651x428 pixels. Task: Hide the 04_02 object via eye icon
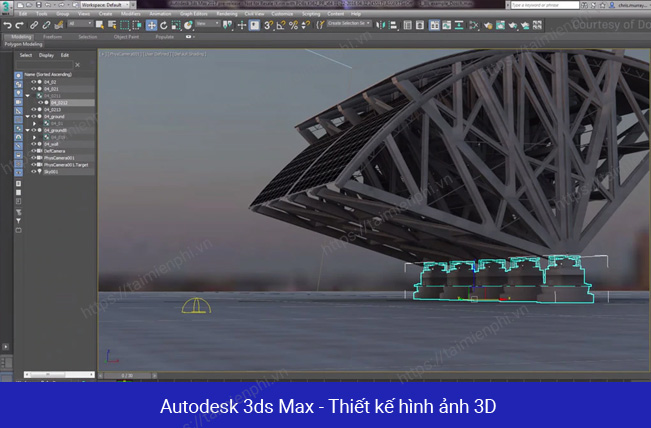tap(34, 82)
